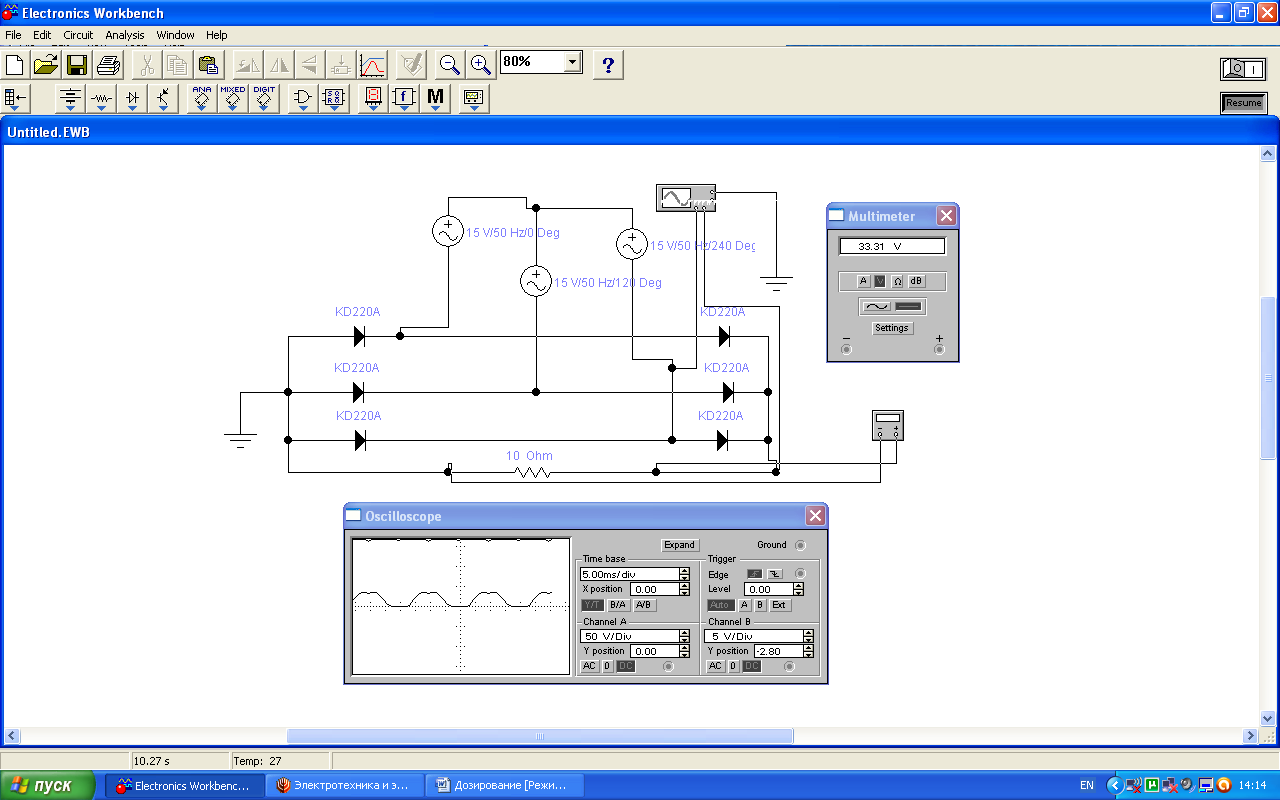Open the Controls parts bin
Viewport: 1280px width, 800px height.
pos(404,99)
